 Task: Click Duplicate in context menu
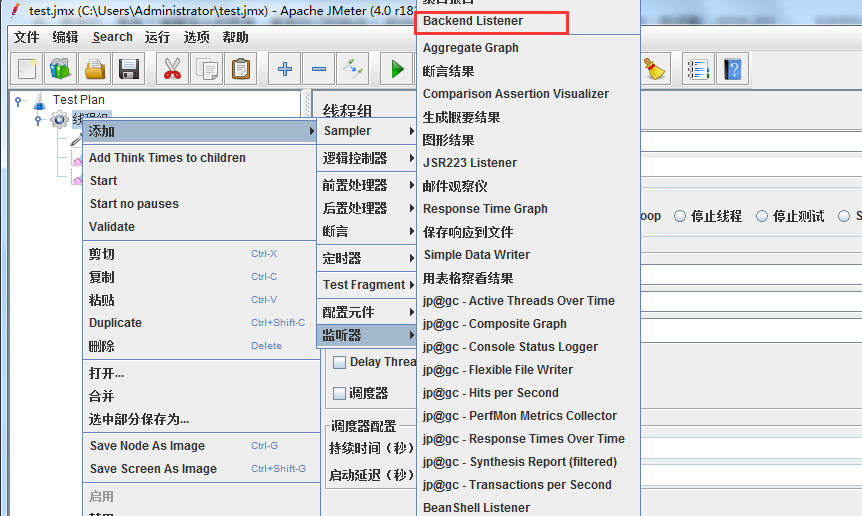coord(201,323)
